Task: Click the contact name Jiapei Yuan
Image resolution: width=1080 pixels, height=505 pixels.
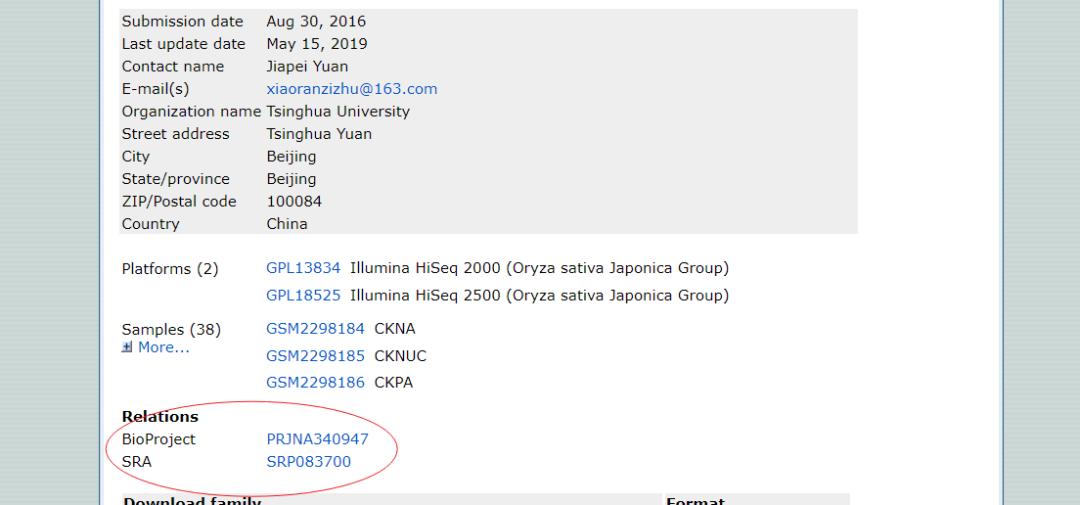Action: 309,66
